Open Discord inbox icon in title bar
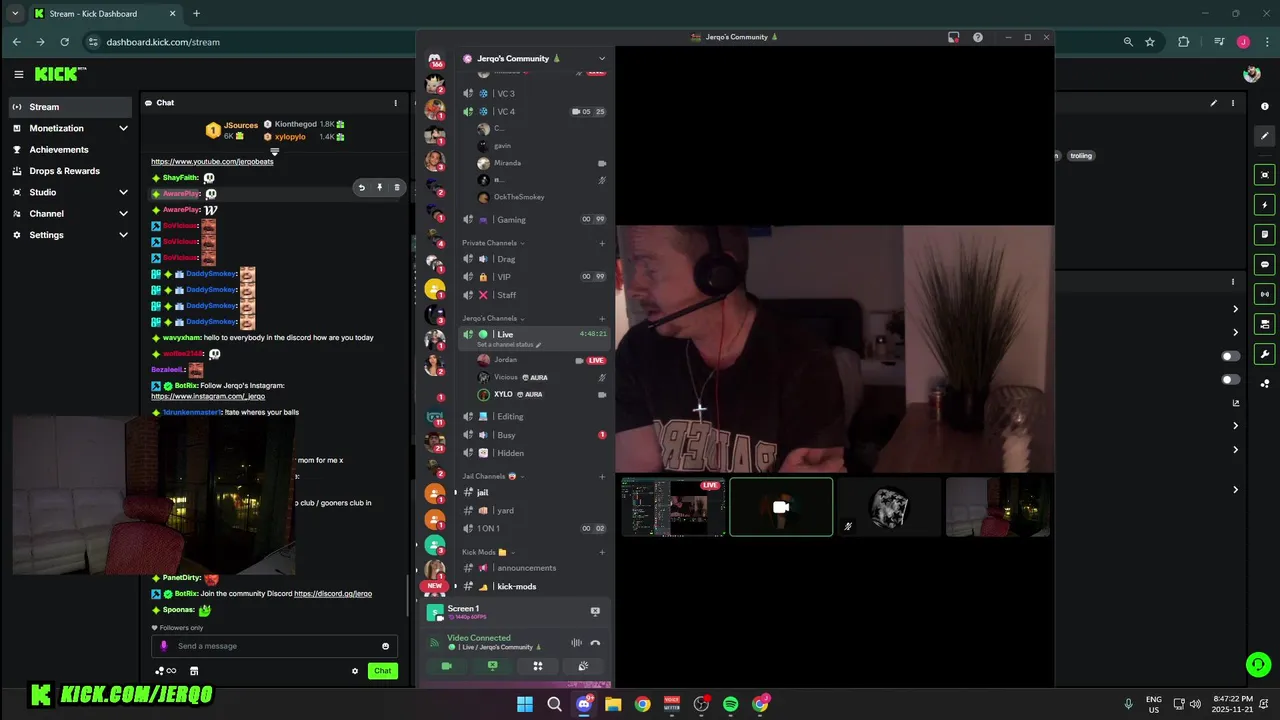1280x720 pixels. coord(953,37)
